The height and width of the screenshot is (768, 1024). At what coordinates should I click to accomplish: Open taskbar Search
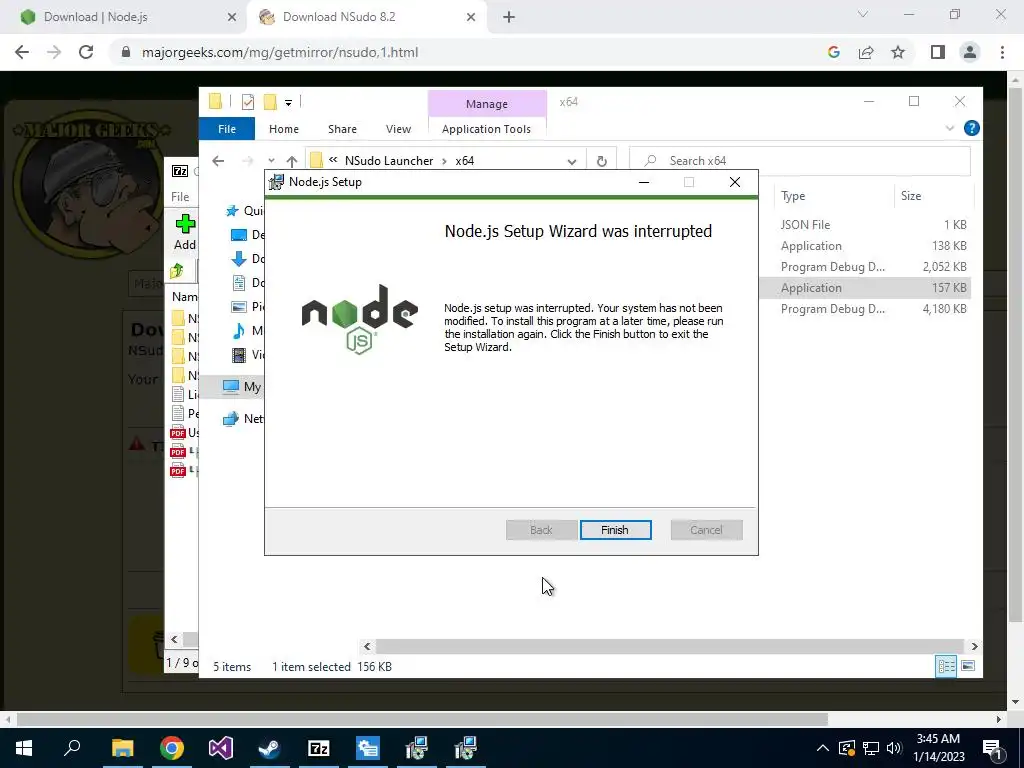coord(72,748)
